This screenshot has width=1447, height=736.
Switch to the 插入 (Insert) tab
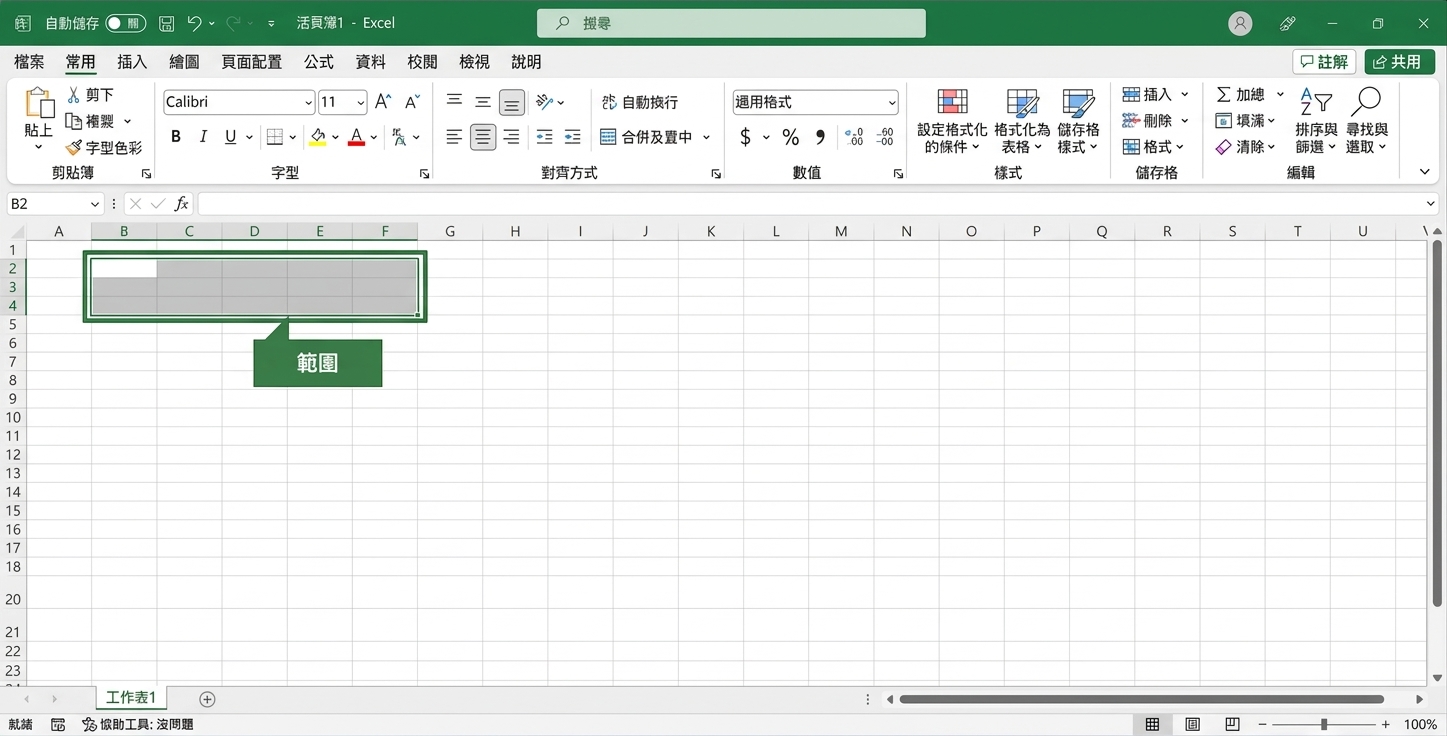point(132,62)
